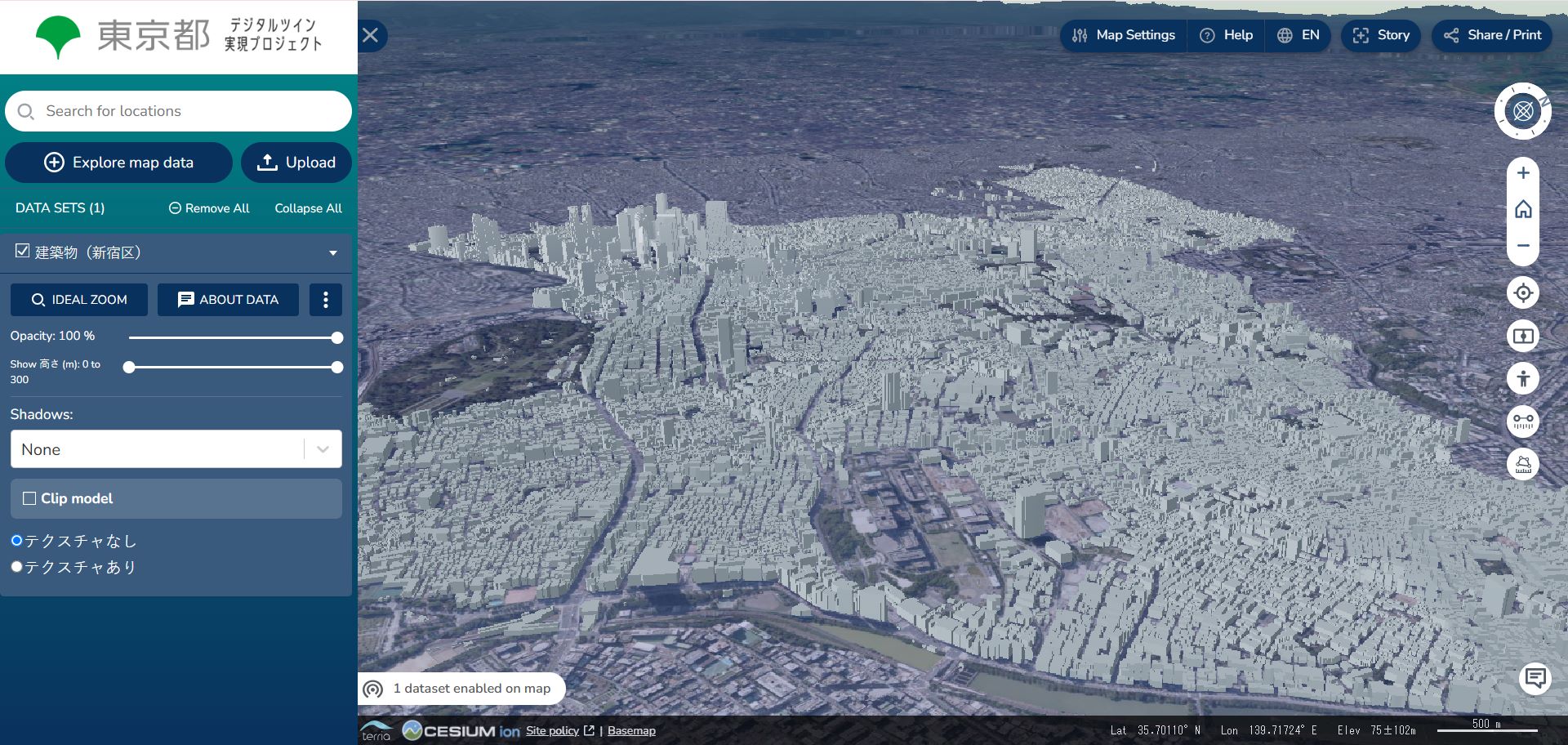Click Share / Print button
Viewport: 1568px width, 745px height.
point(1492,35)
